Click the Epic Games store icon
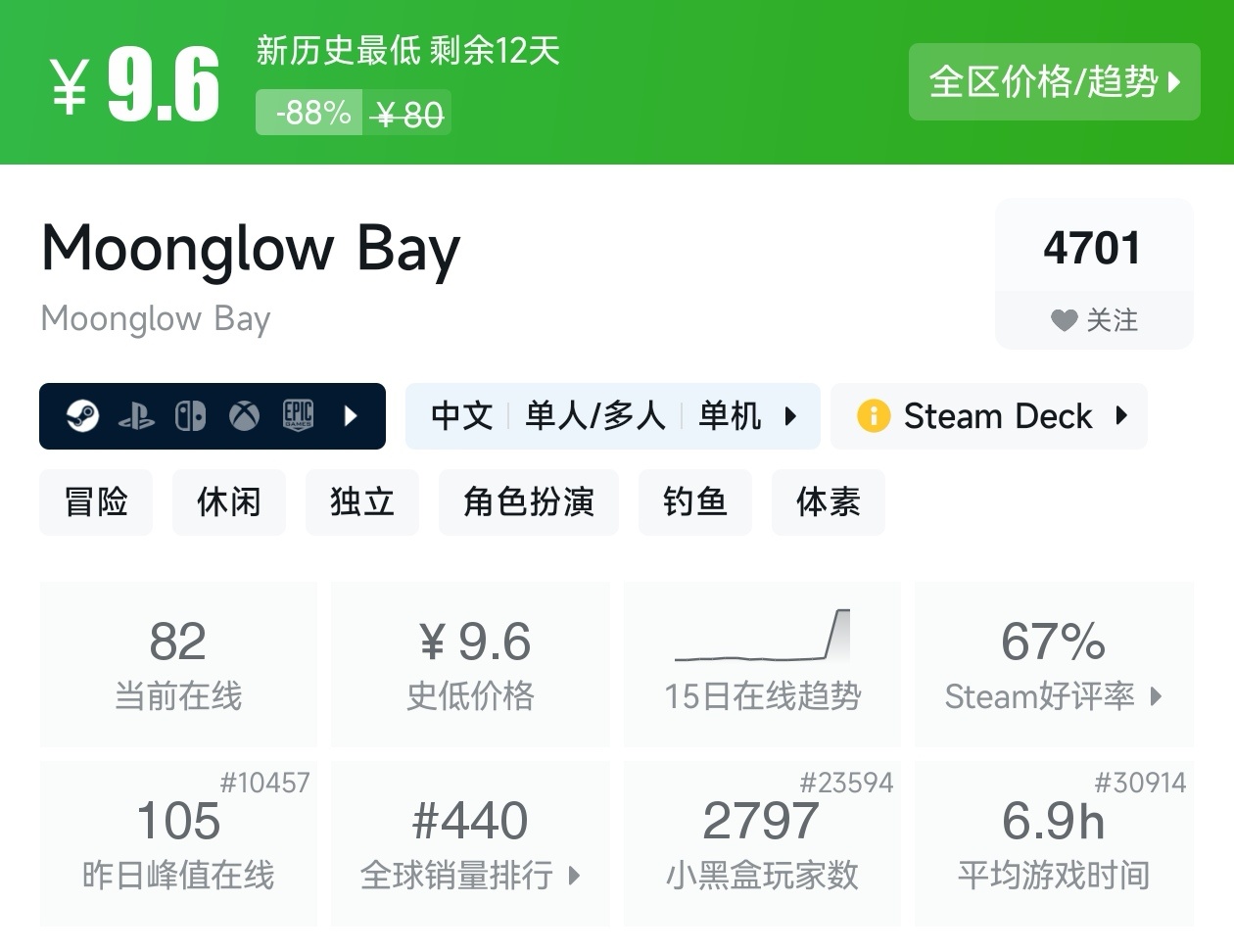The image size is (1234, 952). click(298, 416)
